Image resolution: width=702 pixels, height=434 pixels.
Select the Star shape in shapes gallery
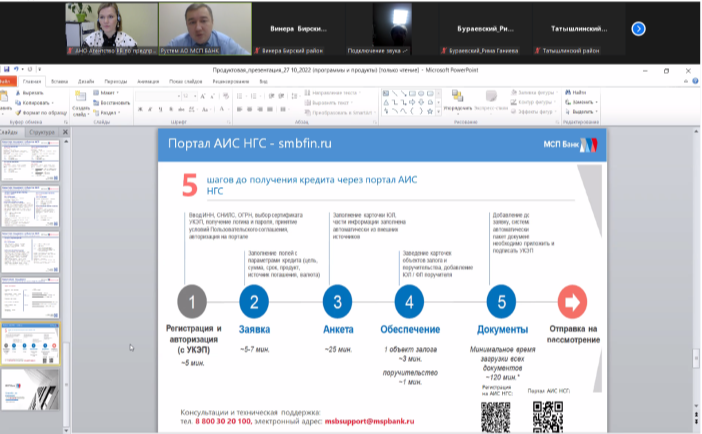point(430,111)
